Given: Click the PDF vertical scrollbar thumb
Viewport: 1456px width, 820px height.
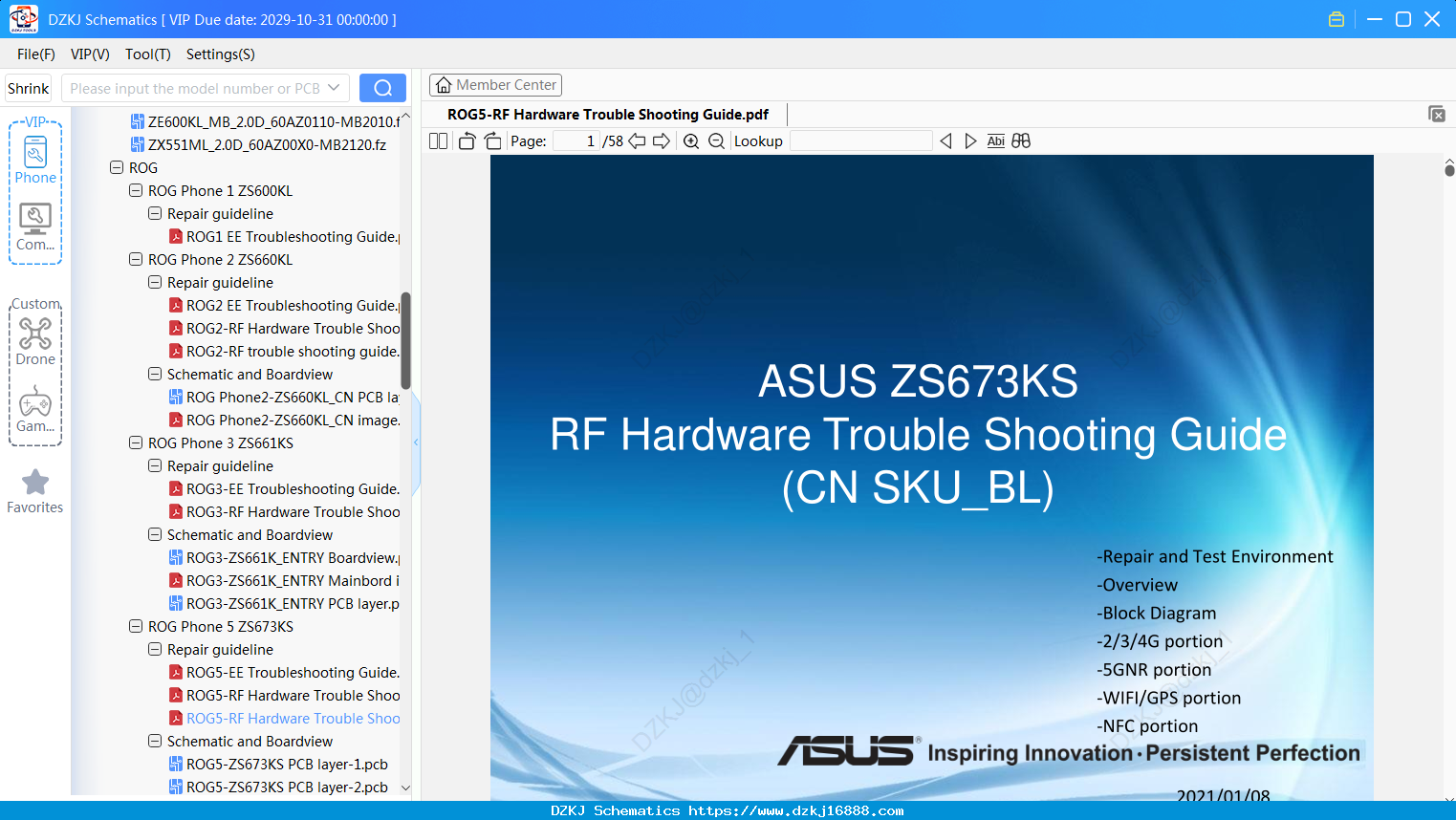Looking at the screenshot, I should point(1449,170).
